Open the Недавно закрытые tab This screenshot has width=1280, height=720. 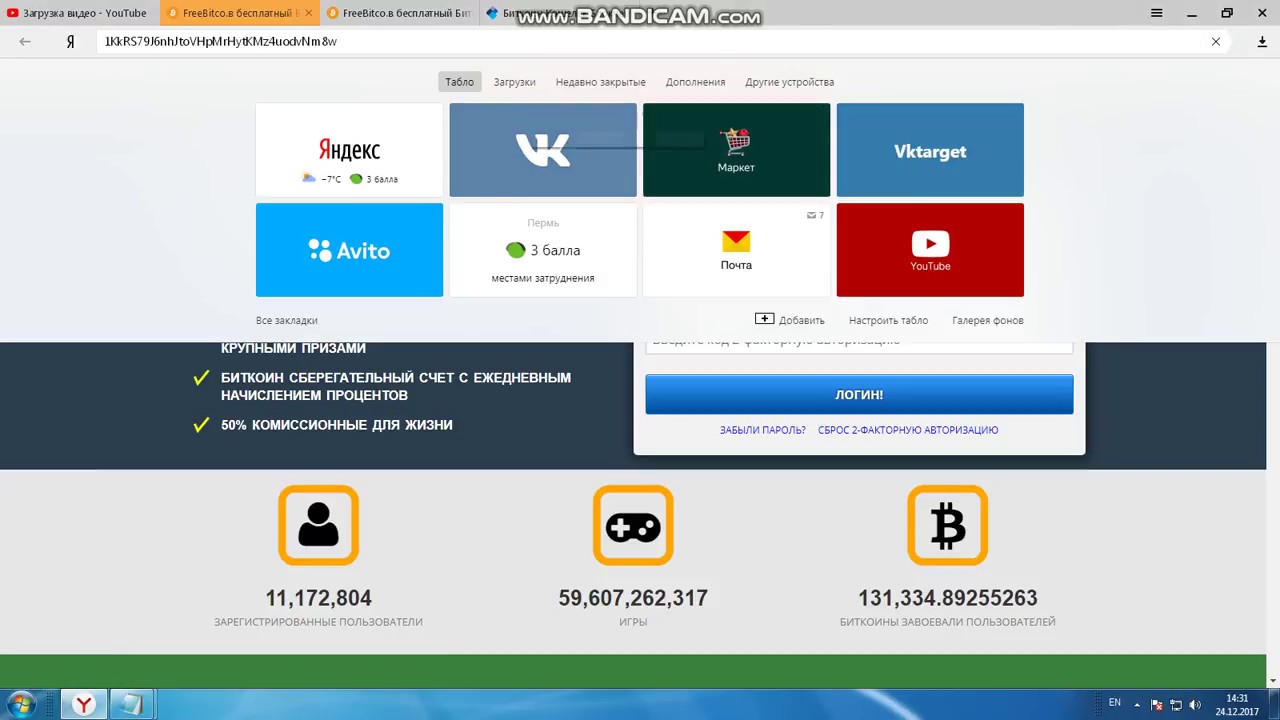coord(600,82)
